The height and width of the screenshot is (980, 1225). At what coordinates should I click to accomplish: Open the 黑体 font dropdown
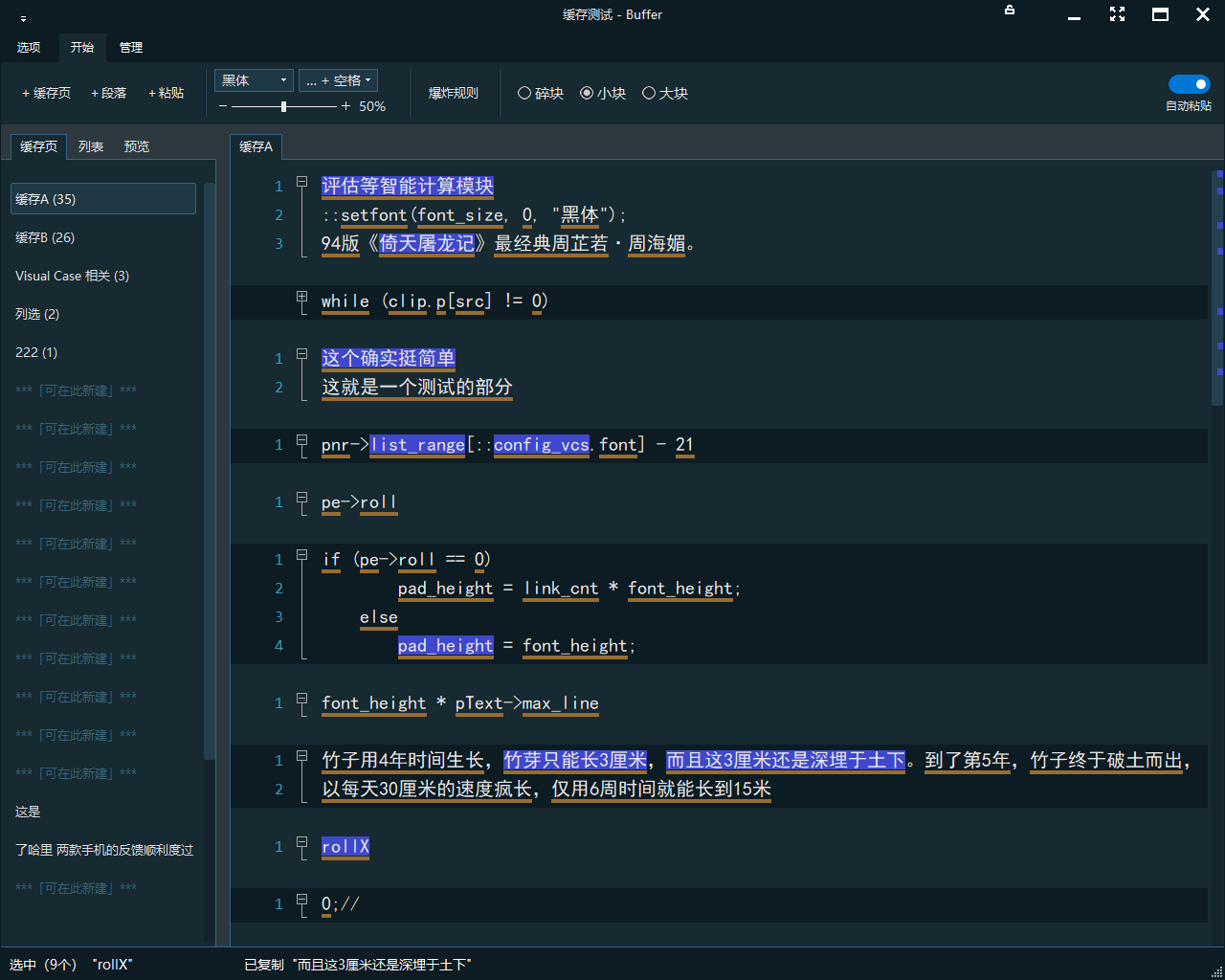coord(254,80)
